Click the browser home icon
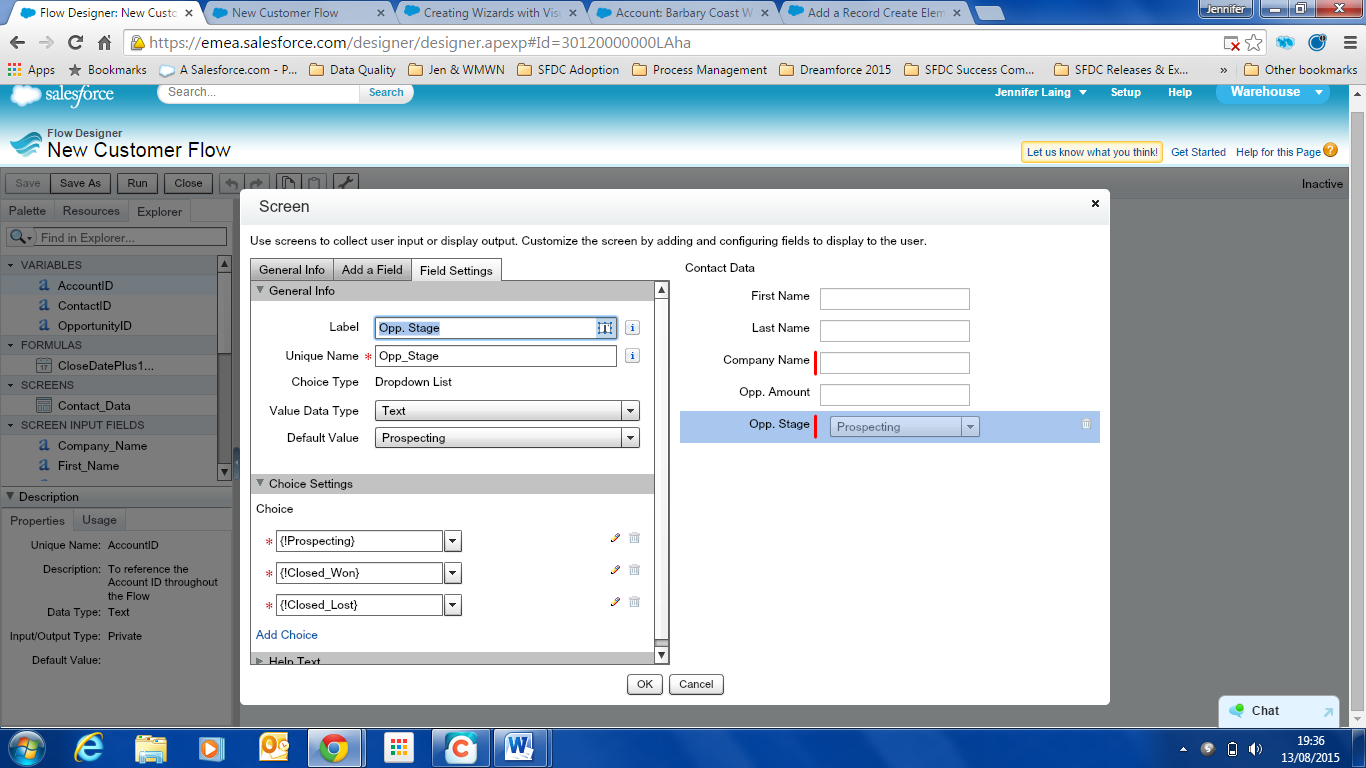The width and height of the screenshot is (1366, 768). click(104, 43)
